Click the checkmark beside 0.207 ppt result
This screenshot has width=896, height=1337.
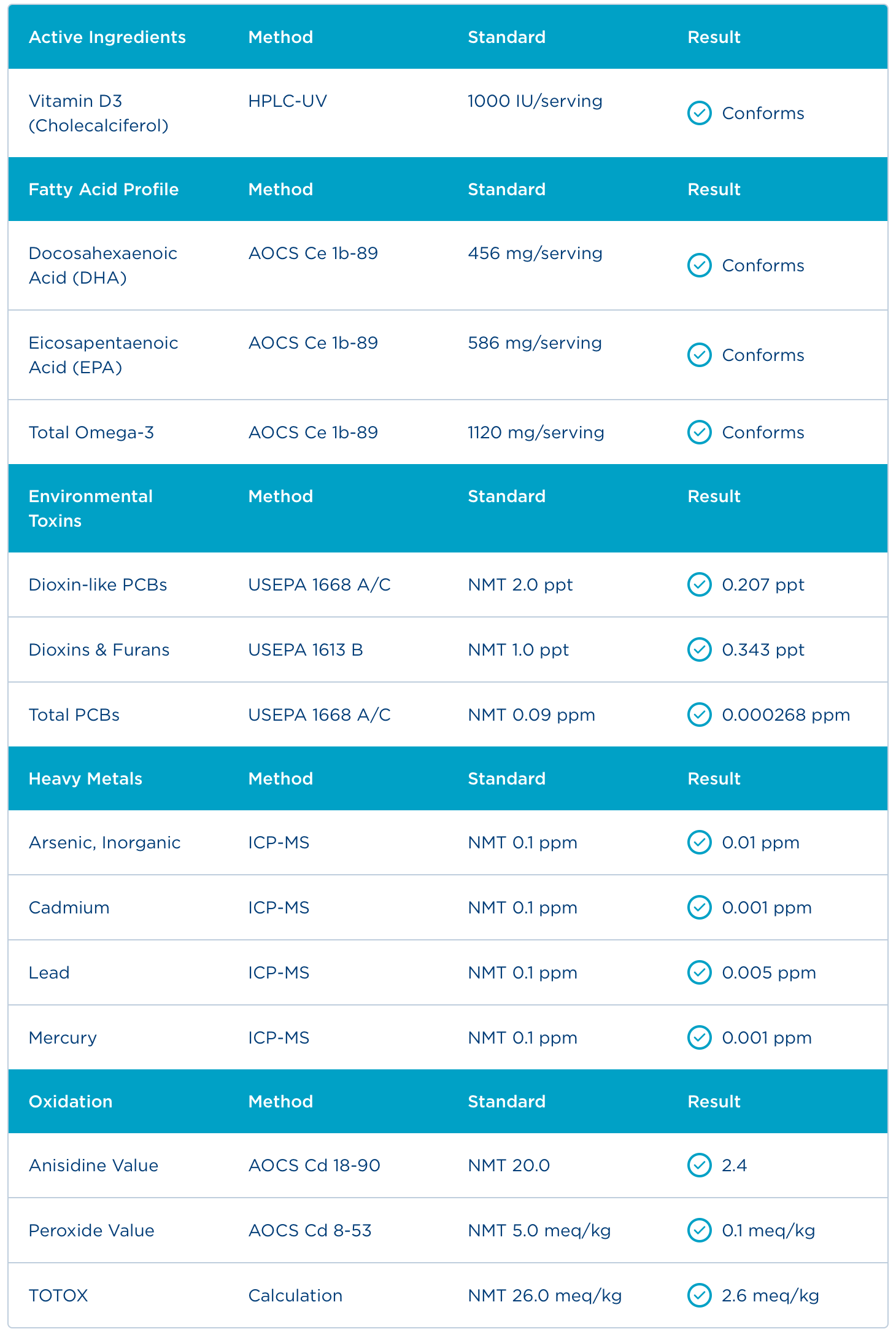point(699,584)
